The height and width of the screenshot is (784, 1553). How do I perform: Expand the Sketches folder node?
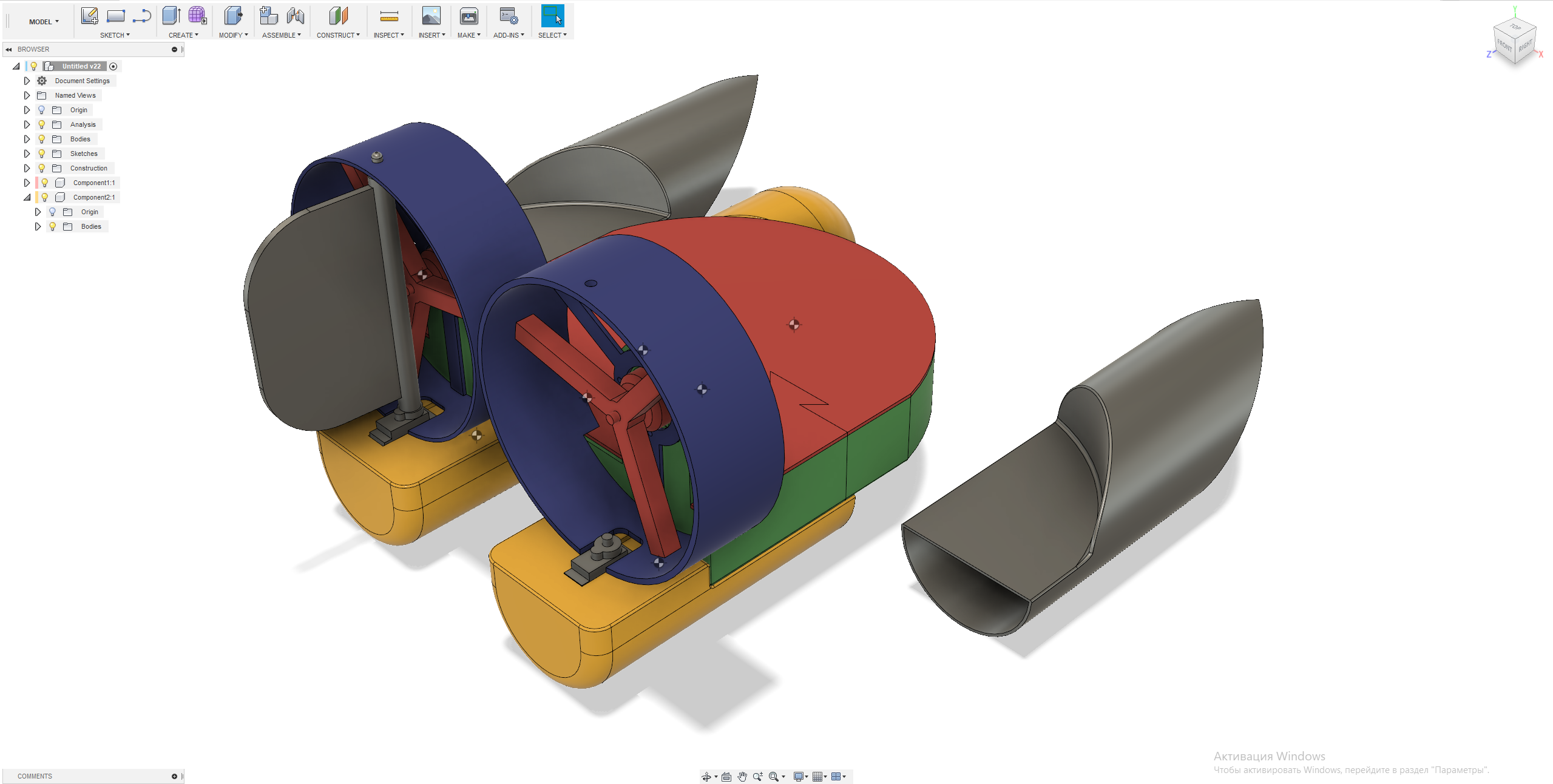[x=27, y=154]
